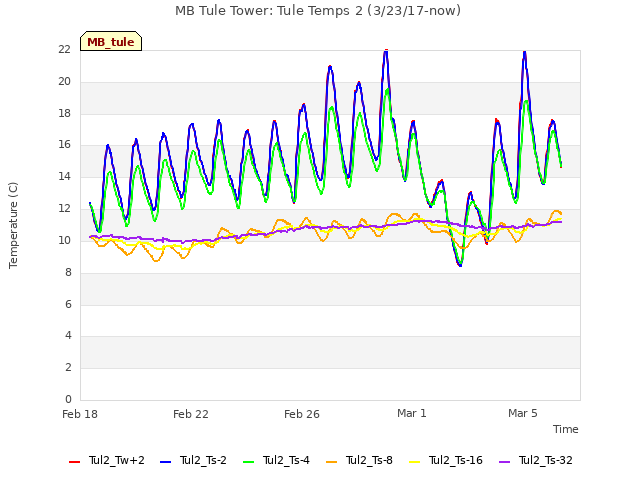Click the yellow Tul2_Ts-16 legend swatch
This screenshot has width=640, height=480.
[x=414, y=462]
